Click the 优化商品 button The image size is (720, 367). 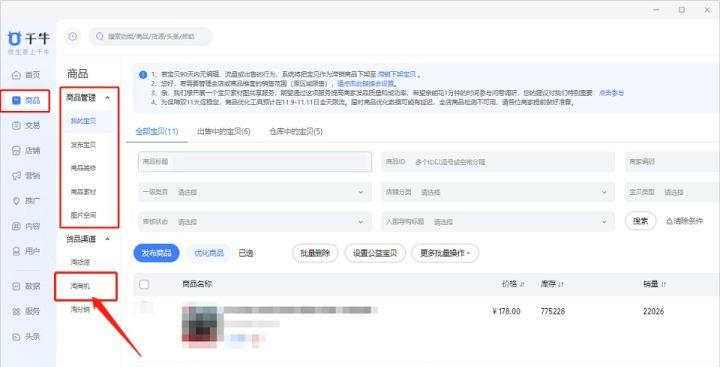[x=209, y=253]
